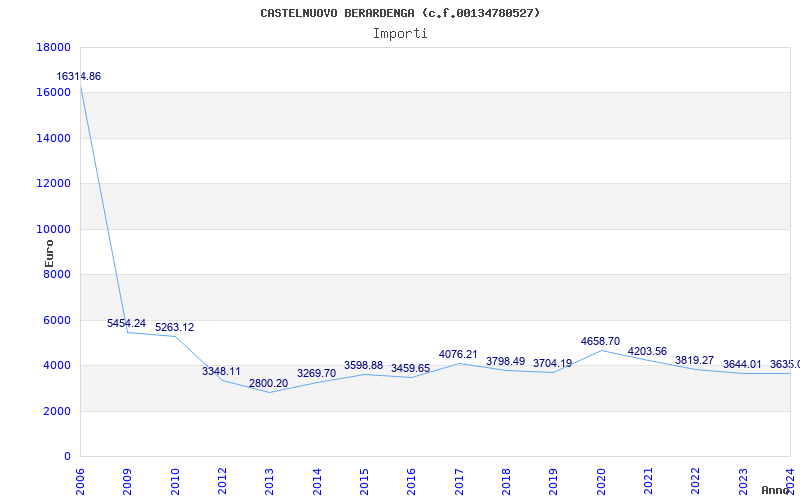
Task: Click the 2014 x-axis year label
Action: point(317,482)
